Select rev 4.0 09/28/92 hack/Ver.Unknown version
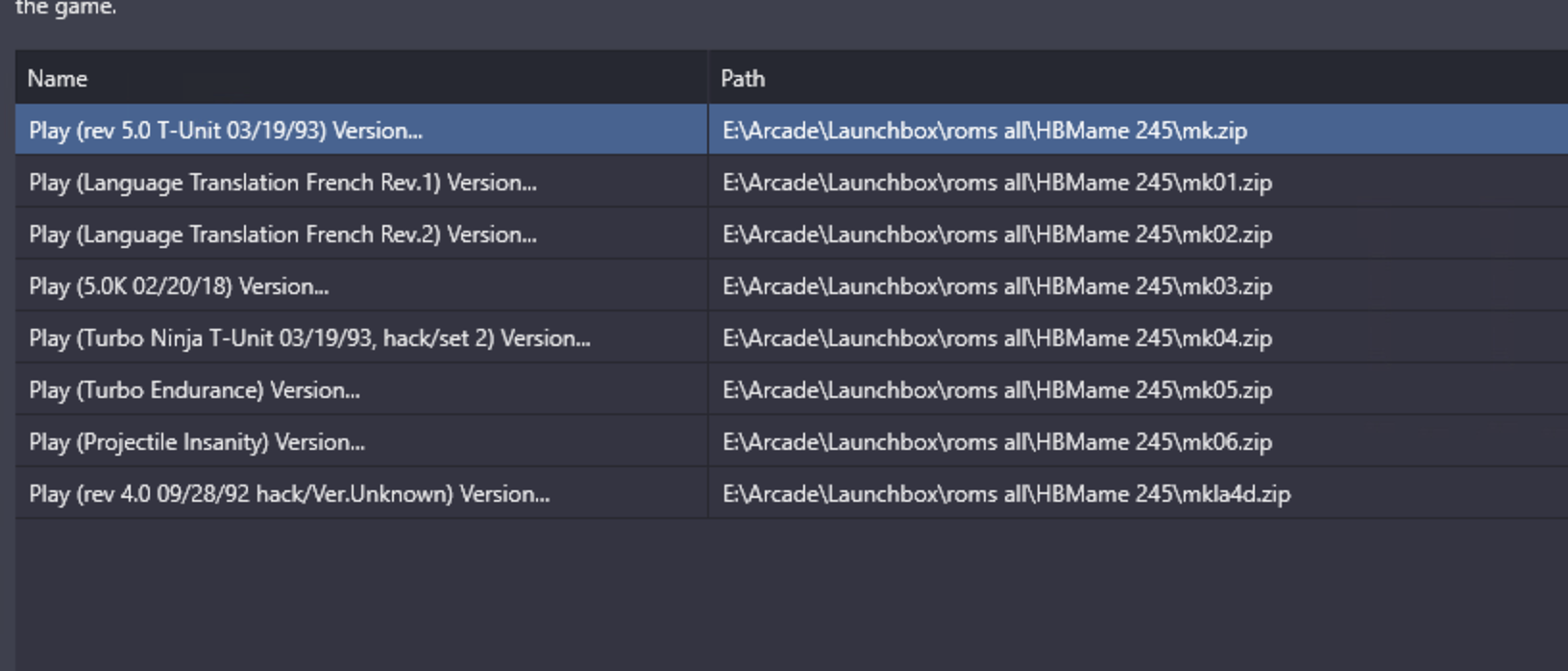Viewport: 1568px width, 671px height. (x=289, y=494)
